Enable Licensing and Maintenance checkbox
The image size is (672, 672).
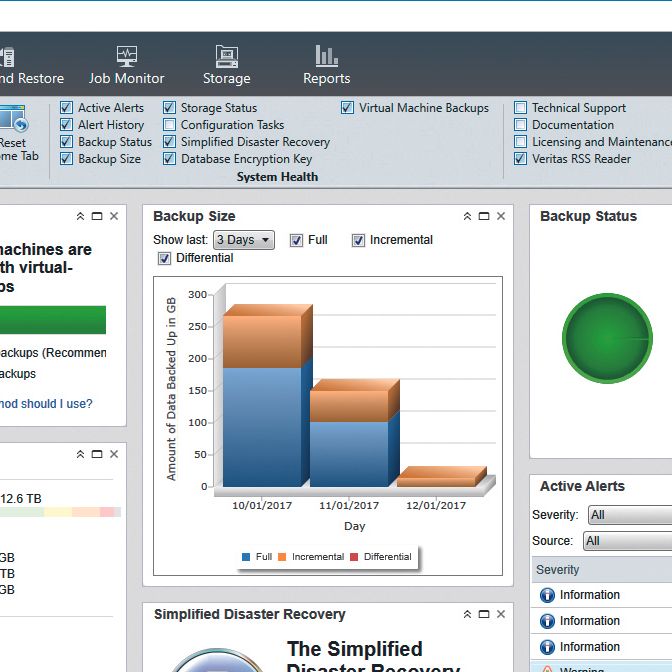[x=520, y=141]
